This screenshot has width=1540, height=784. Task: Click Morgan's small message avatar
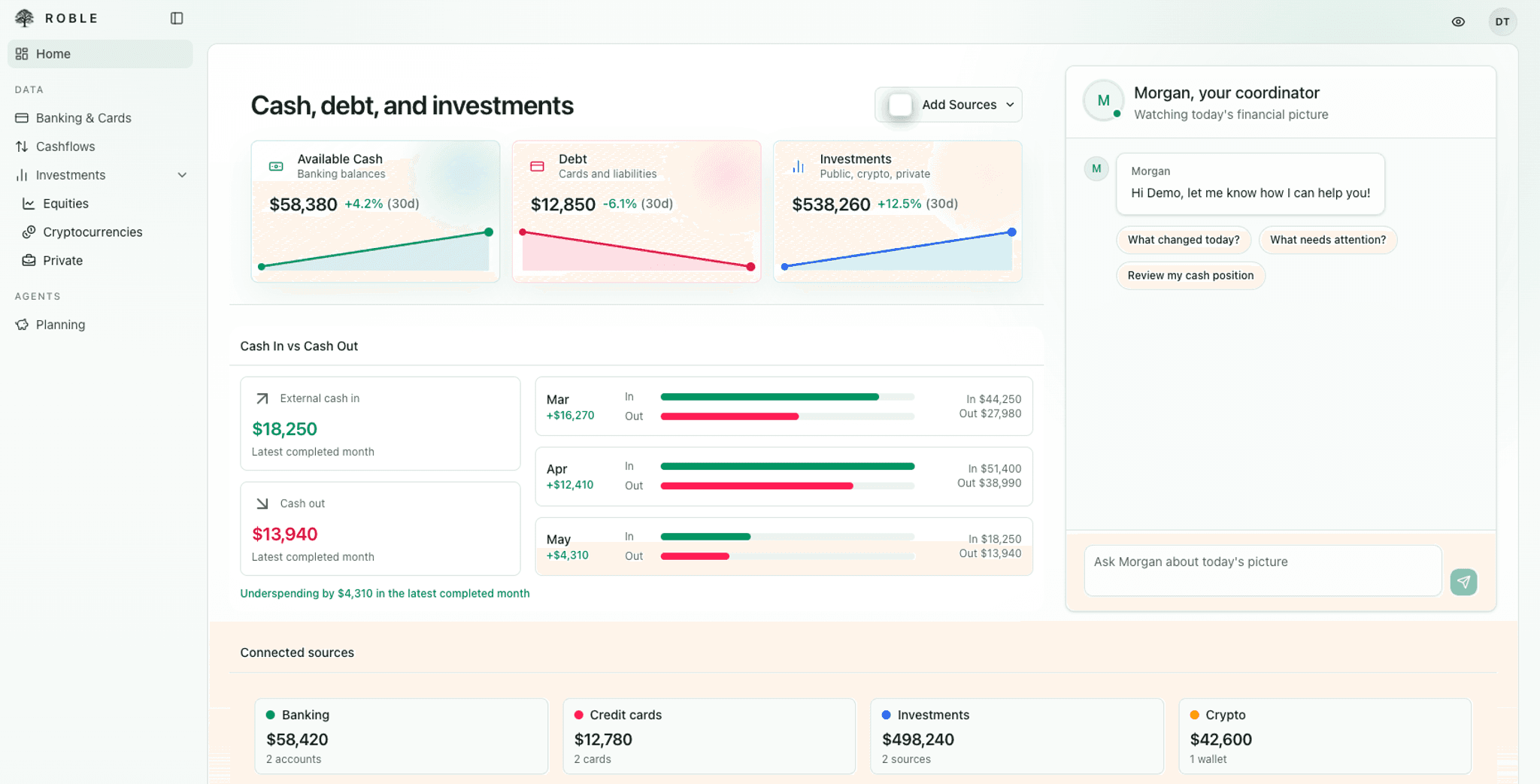point(1096,168)
